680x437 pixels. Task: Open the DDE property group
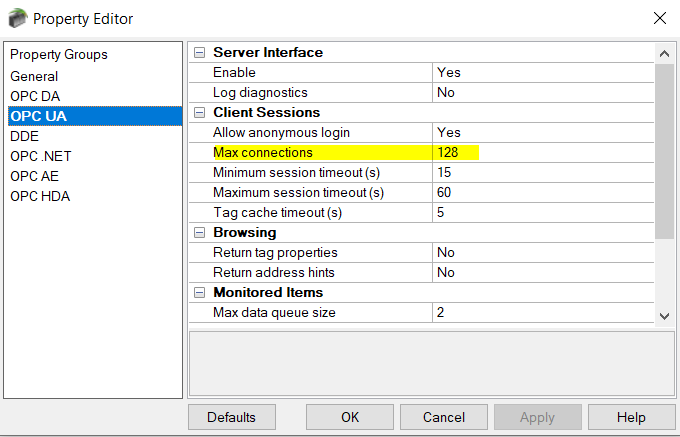point(25,136)
